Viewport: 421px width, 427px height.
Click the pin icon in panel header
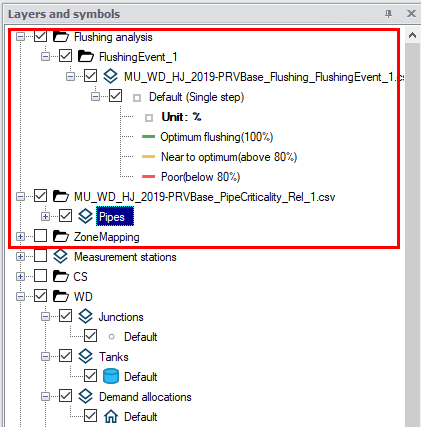tap(388, 14)
